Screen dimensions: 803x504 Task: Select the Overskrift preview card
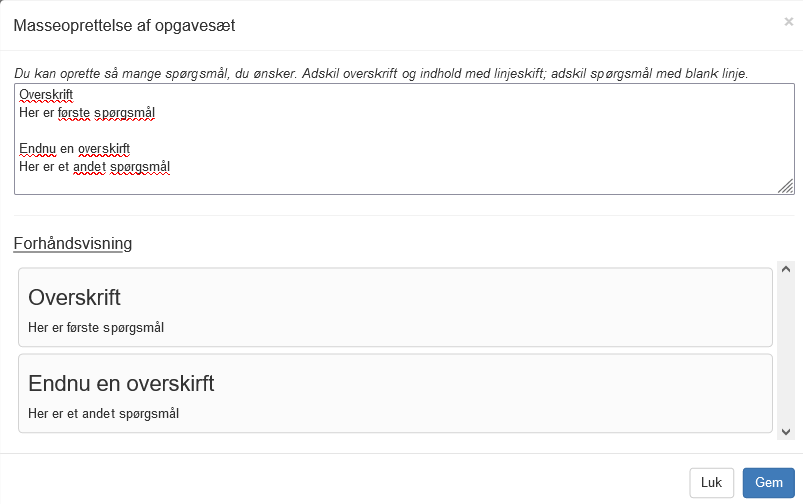pyautogui.click(x=395, y=307)
